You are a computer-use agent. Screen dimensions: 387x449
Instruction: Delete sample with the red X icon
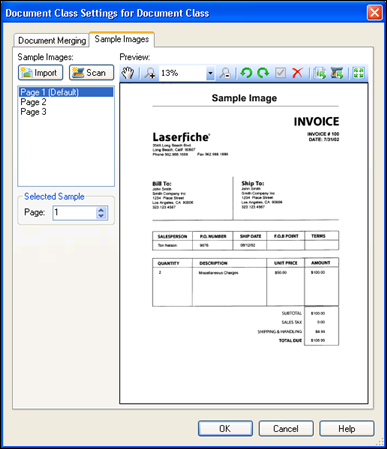(x=297, y=73)
